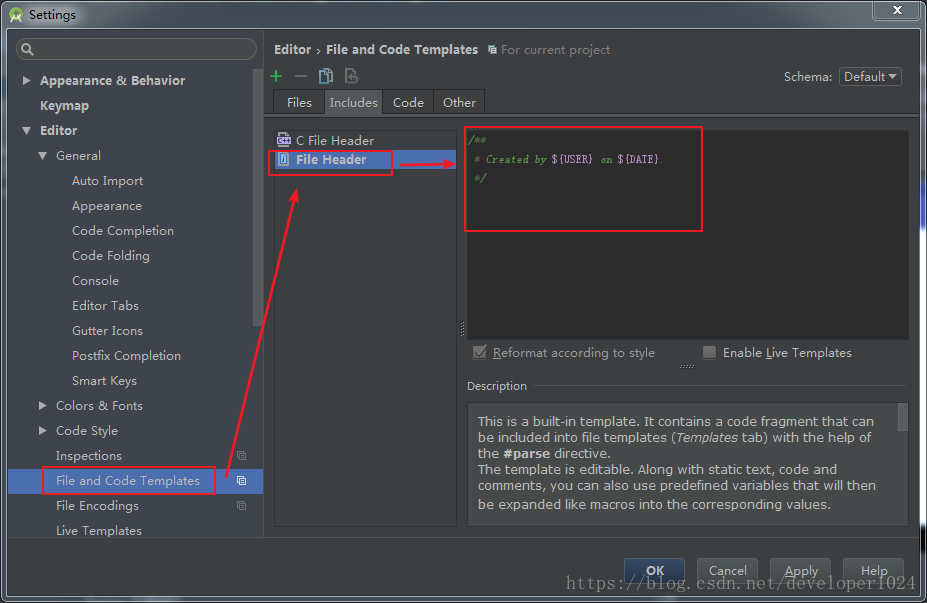This screenshot has width=927, height=603.
Task: Select Auto Import setting
Action: (x=108, y=181)
